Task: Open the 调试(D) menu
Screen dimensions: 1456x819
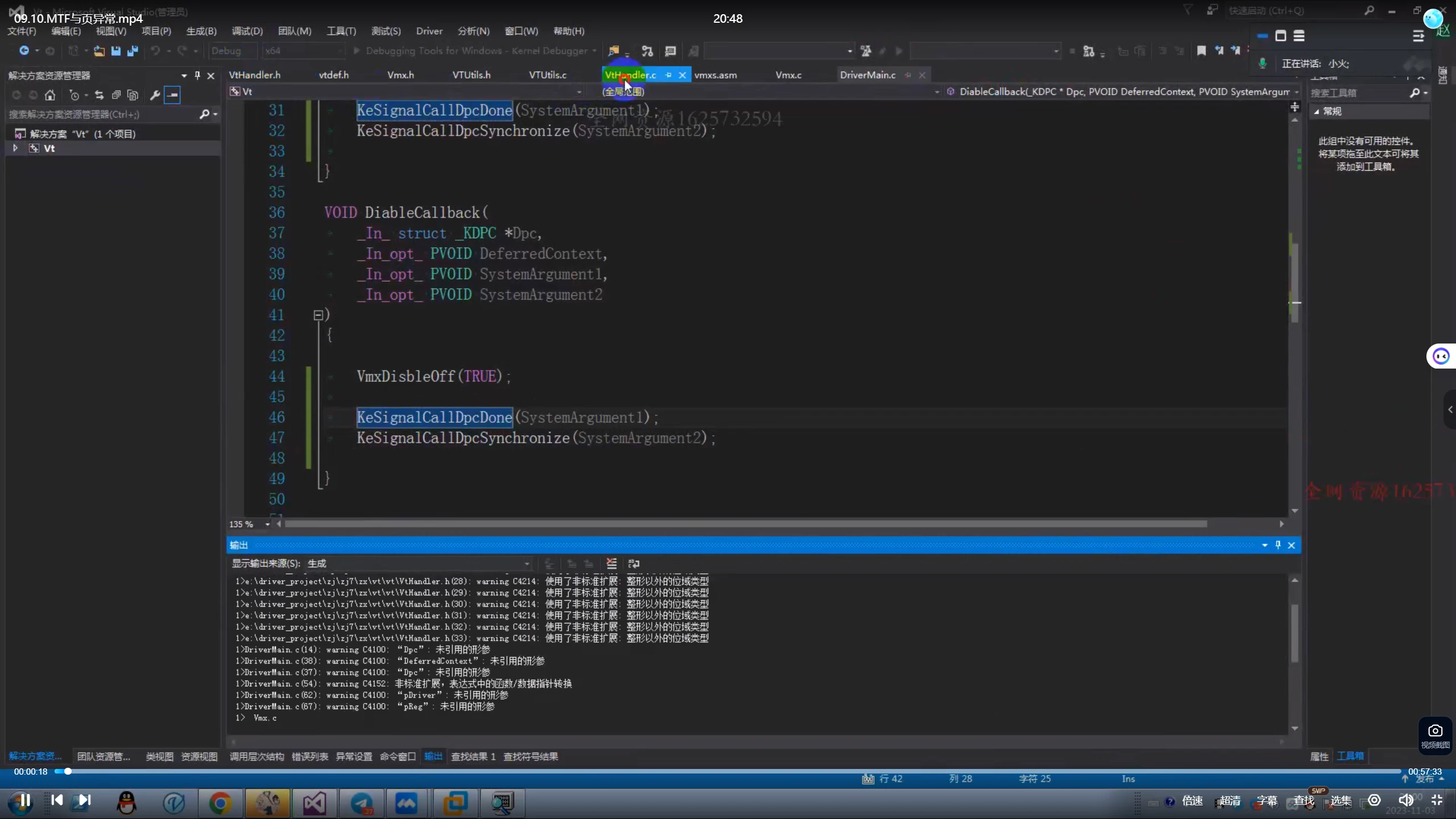Action: click(x=247, y=31)
